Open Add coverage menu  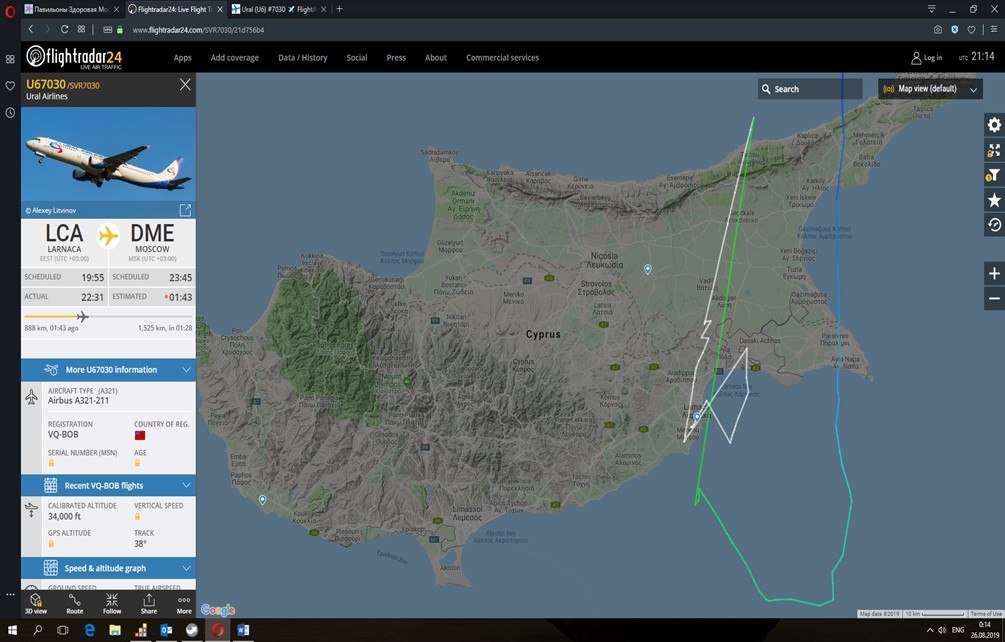pos(235,58)
